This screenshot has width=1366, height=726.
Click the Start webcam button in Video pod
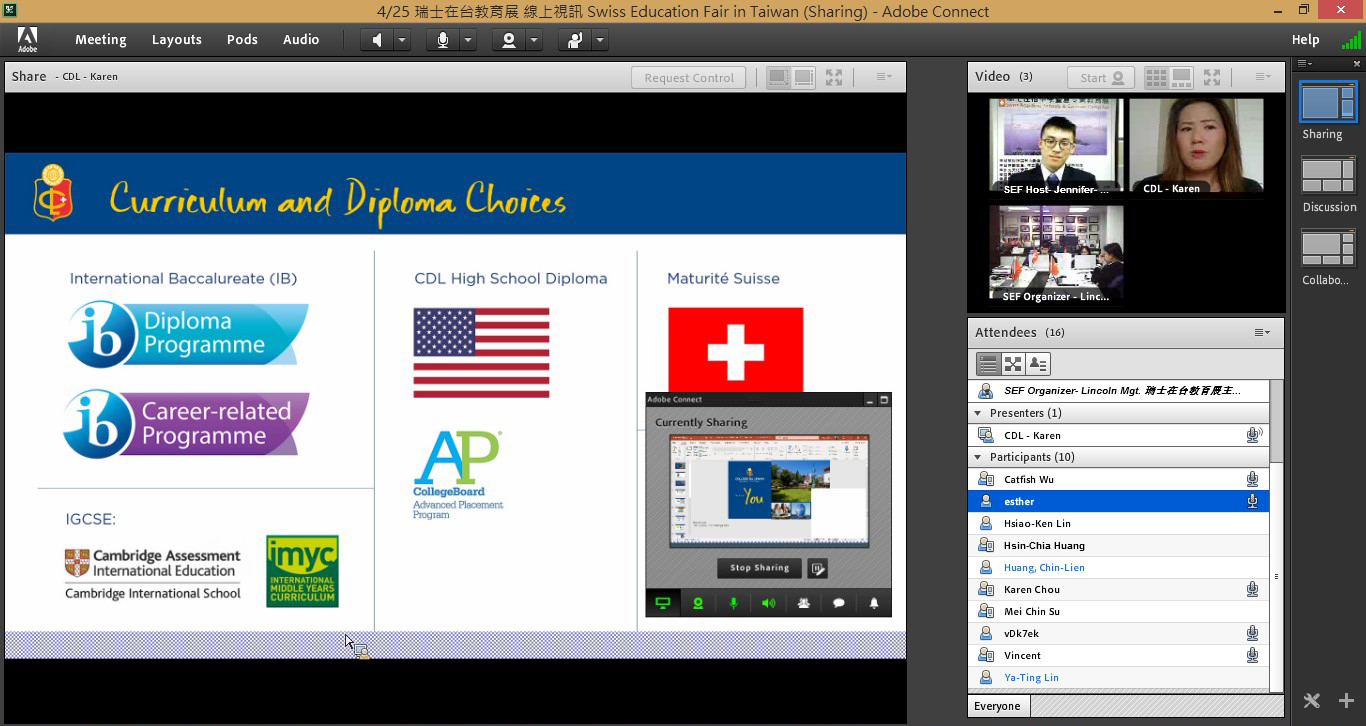[x=1101, y=77]
